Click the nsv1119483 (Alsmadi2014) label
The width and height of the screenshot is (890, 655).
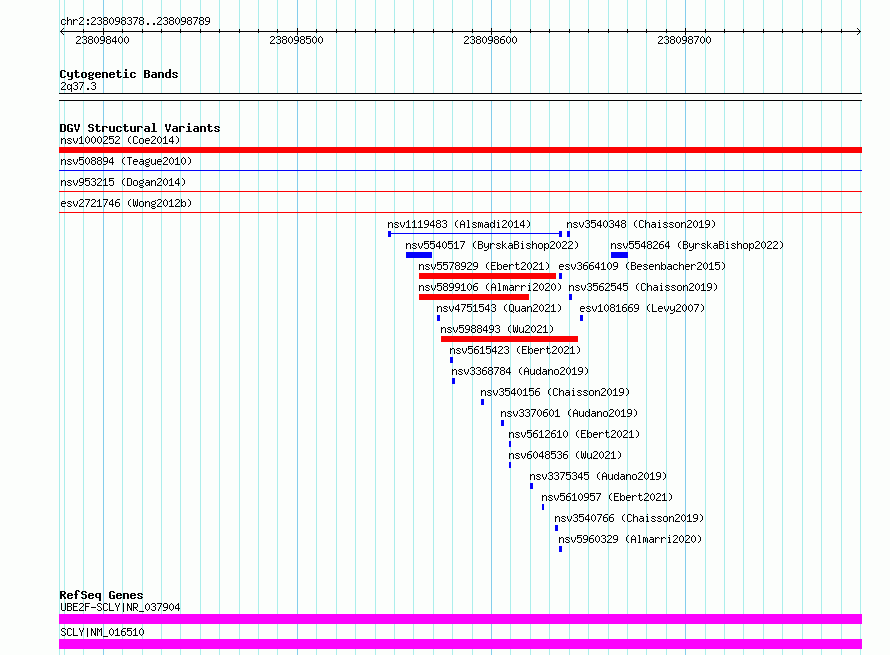[459, 224]
